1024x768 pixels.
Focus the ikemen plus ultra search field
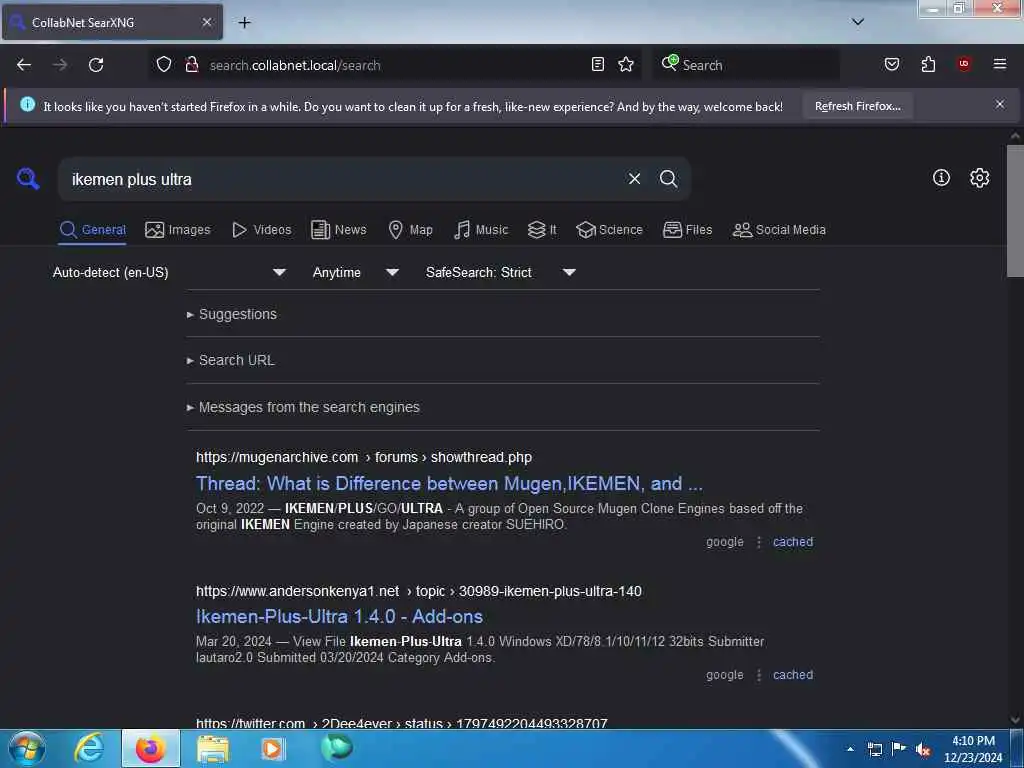[x=343, y=179]
